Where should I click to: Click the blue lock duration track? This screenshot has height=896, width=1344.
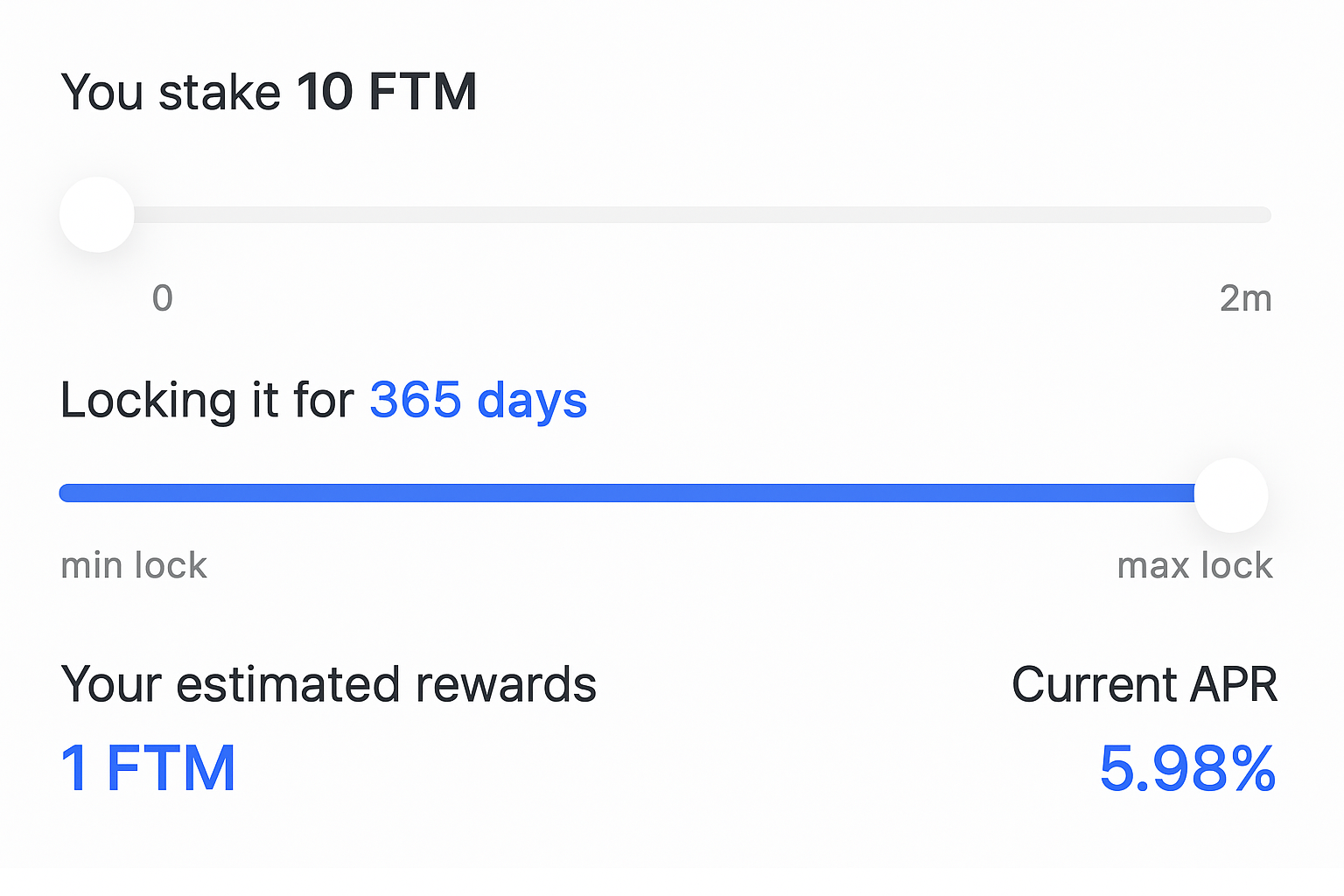(x=612, y=493)
